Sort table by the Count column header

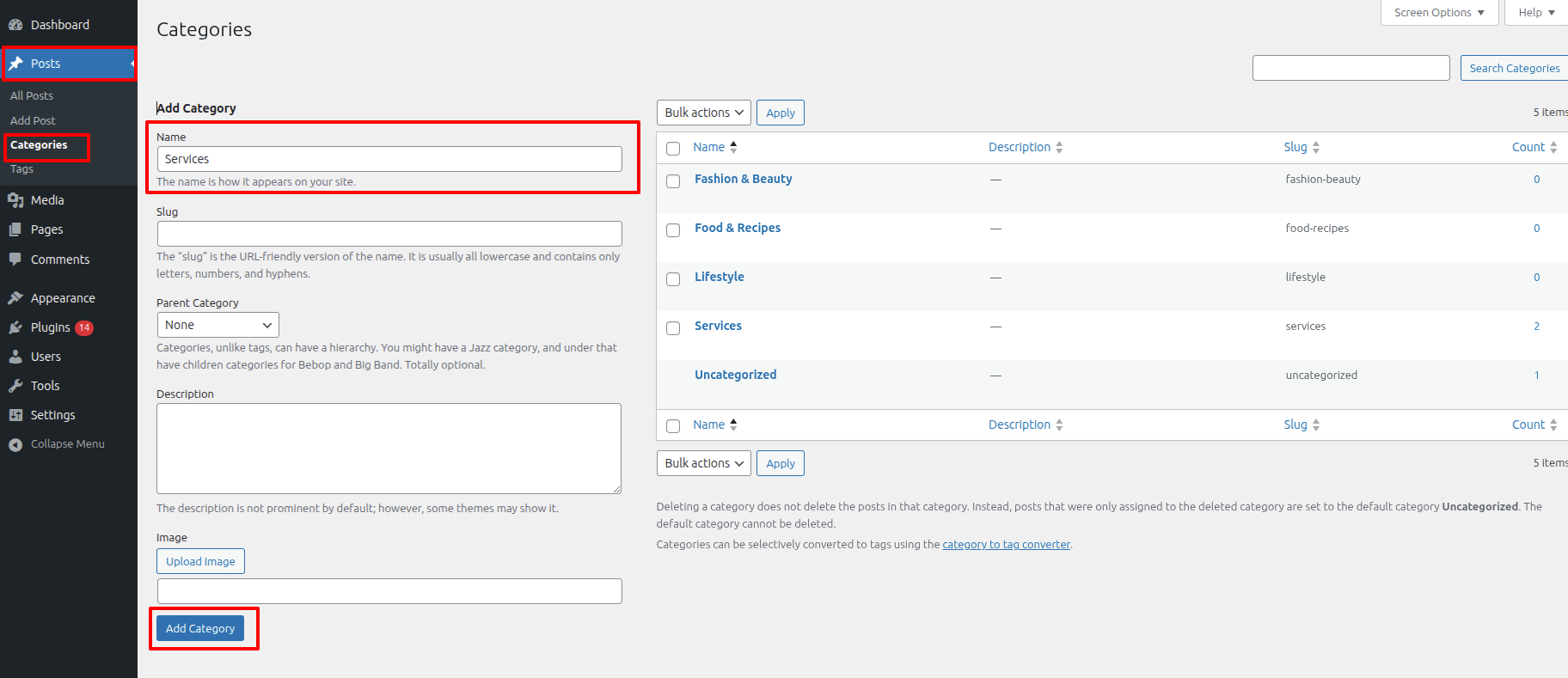[x=1528, y=147]
